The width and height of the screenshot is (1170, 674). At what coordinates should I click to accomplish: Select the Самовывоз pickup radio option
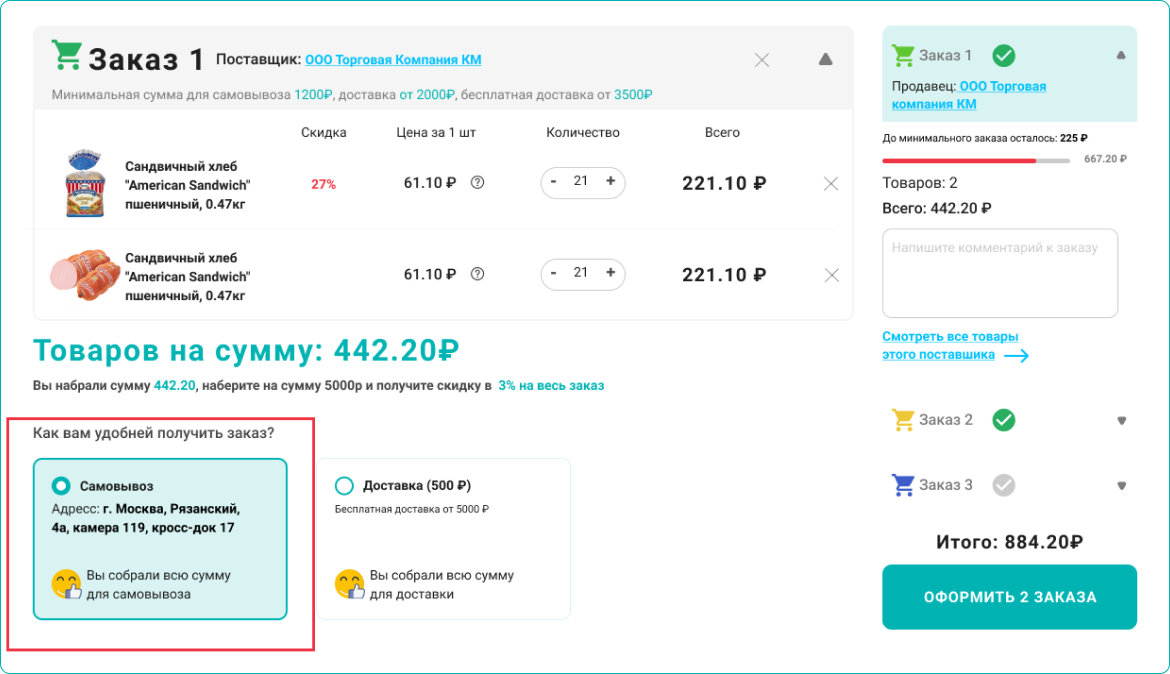pos(61,486)
